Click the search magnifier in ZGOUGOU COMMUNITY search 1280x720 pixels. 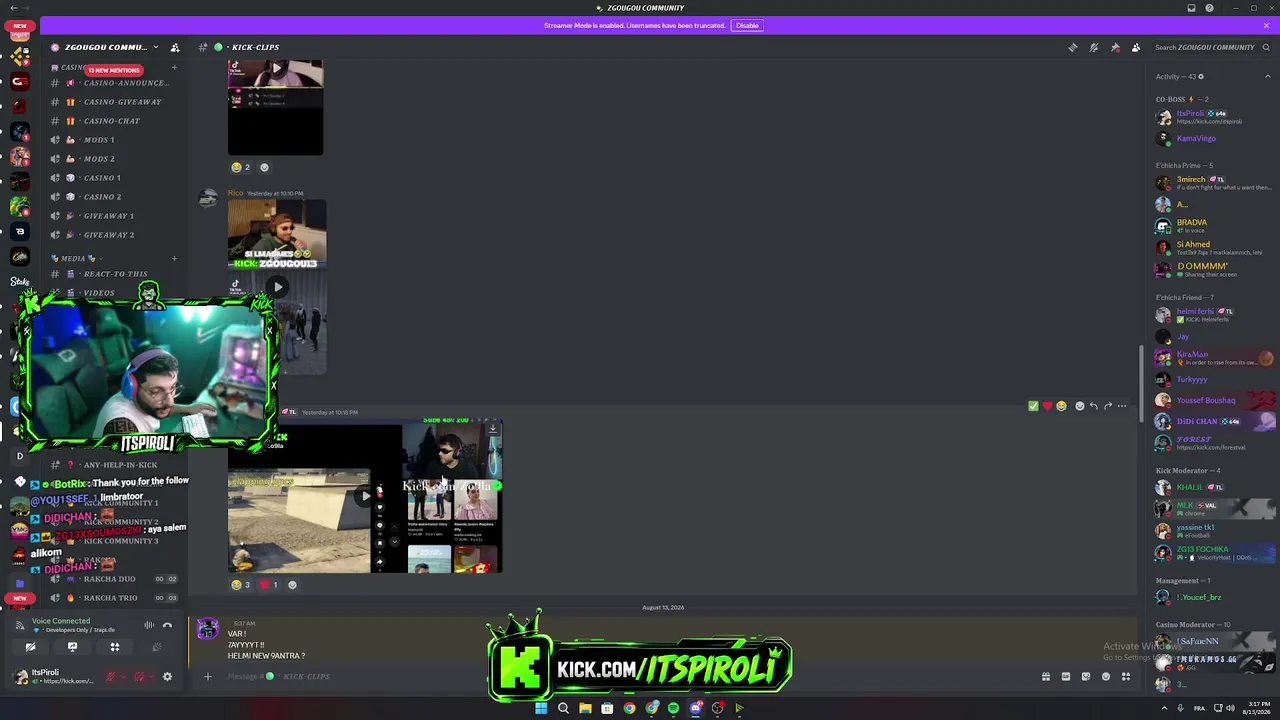click(1266, 47)
